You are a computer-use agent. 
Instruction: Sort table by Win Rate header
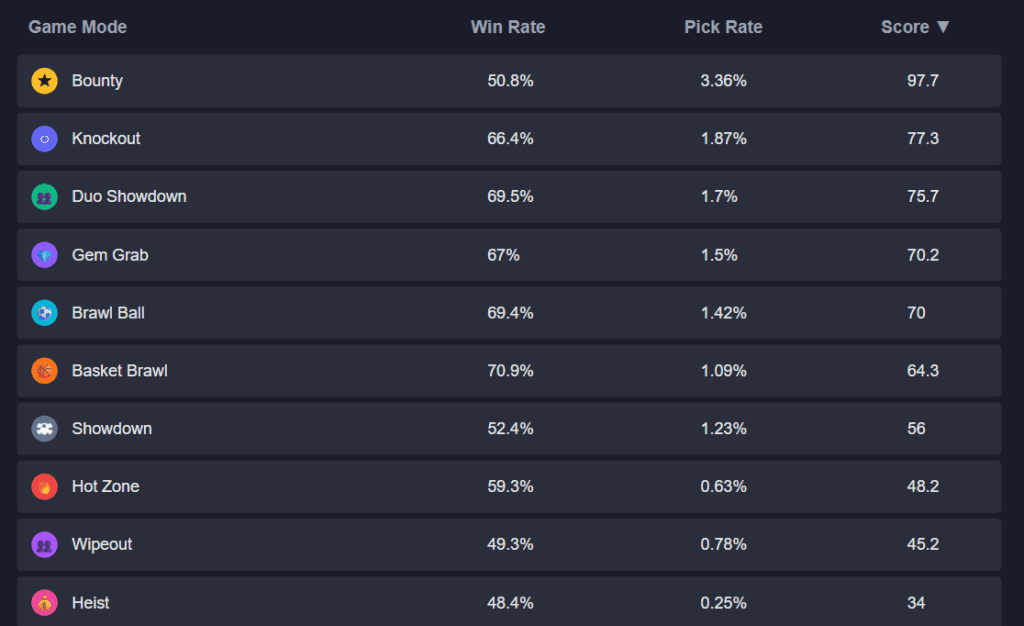[x=508, y=27]
